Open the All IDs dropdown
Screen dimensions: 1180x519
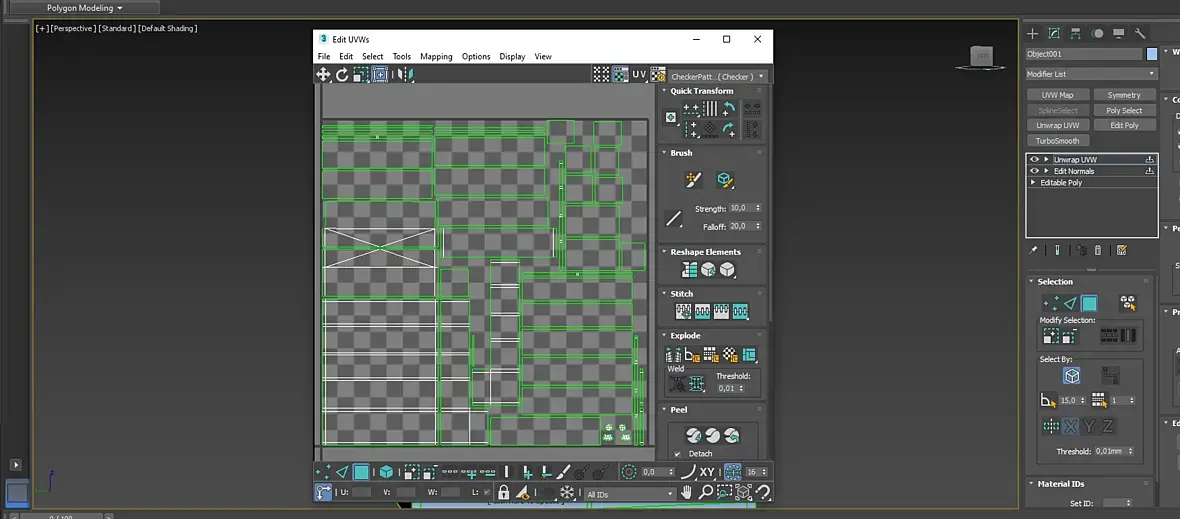point(629,494)
